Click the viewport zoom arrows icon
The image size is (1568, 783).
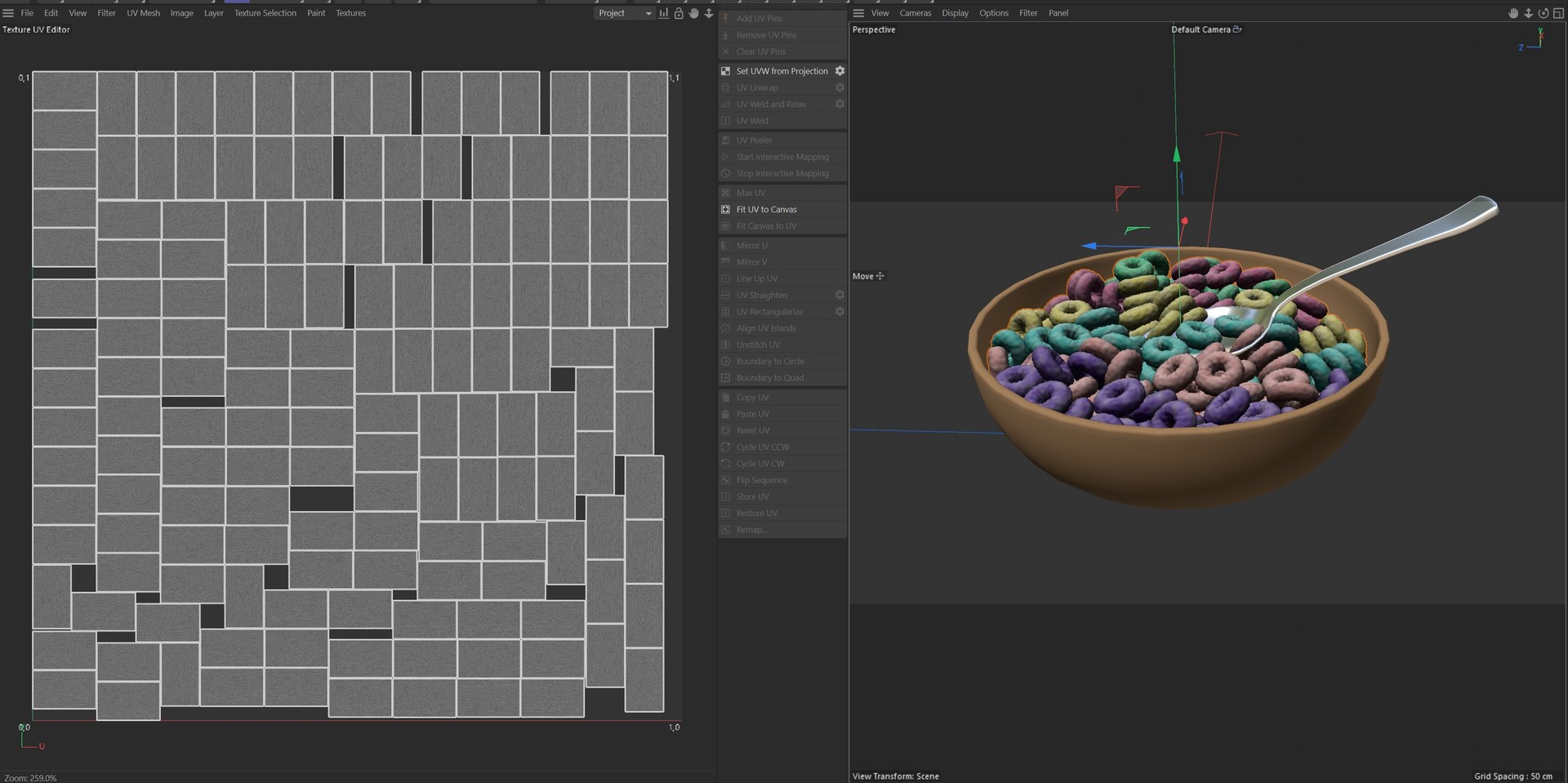pos(1528,13)
